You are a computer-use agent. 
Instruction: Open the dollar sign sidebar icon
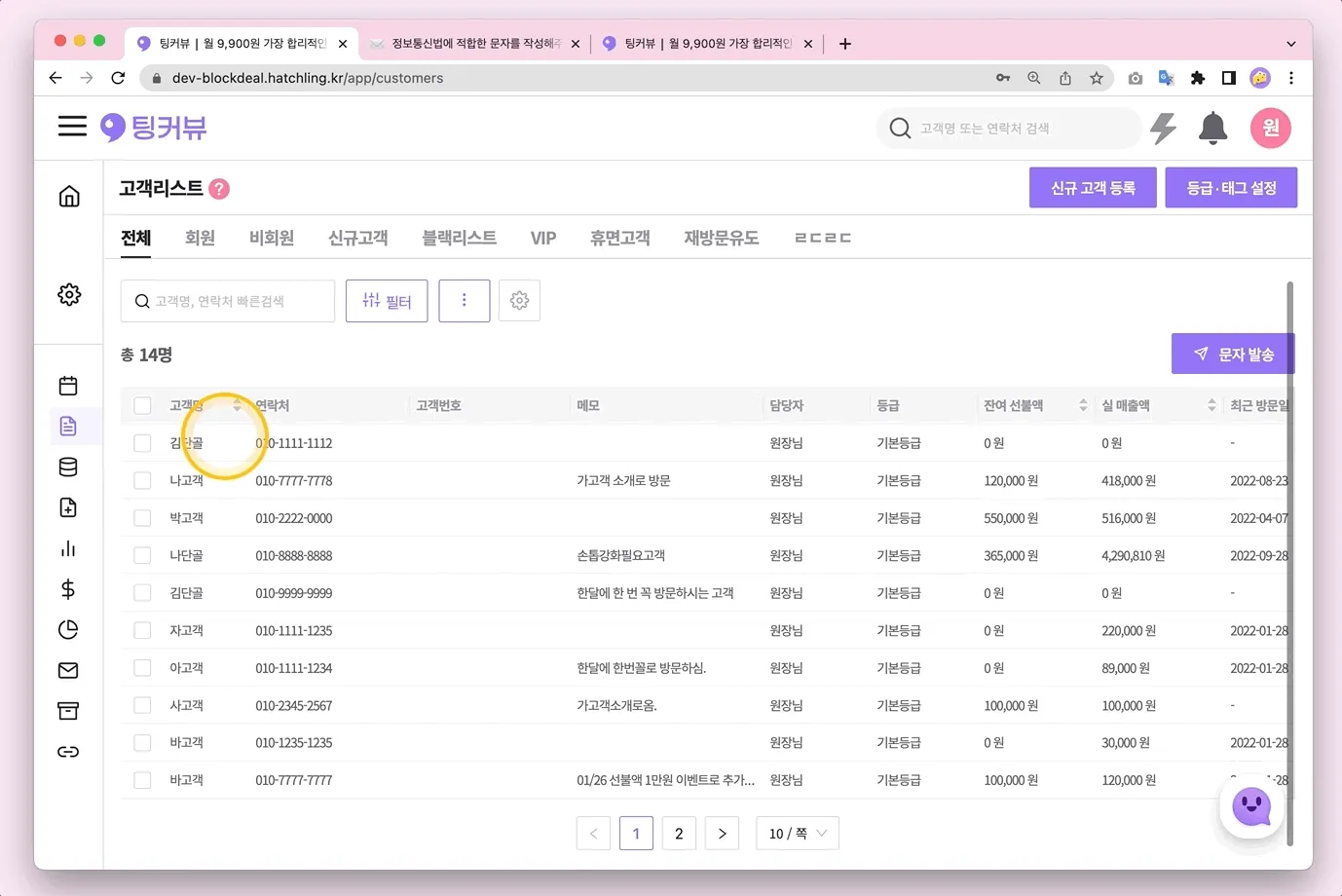68,589
